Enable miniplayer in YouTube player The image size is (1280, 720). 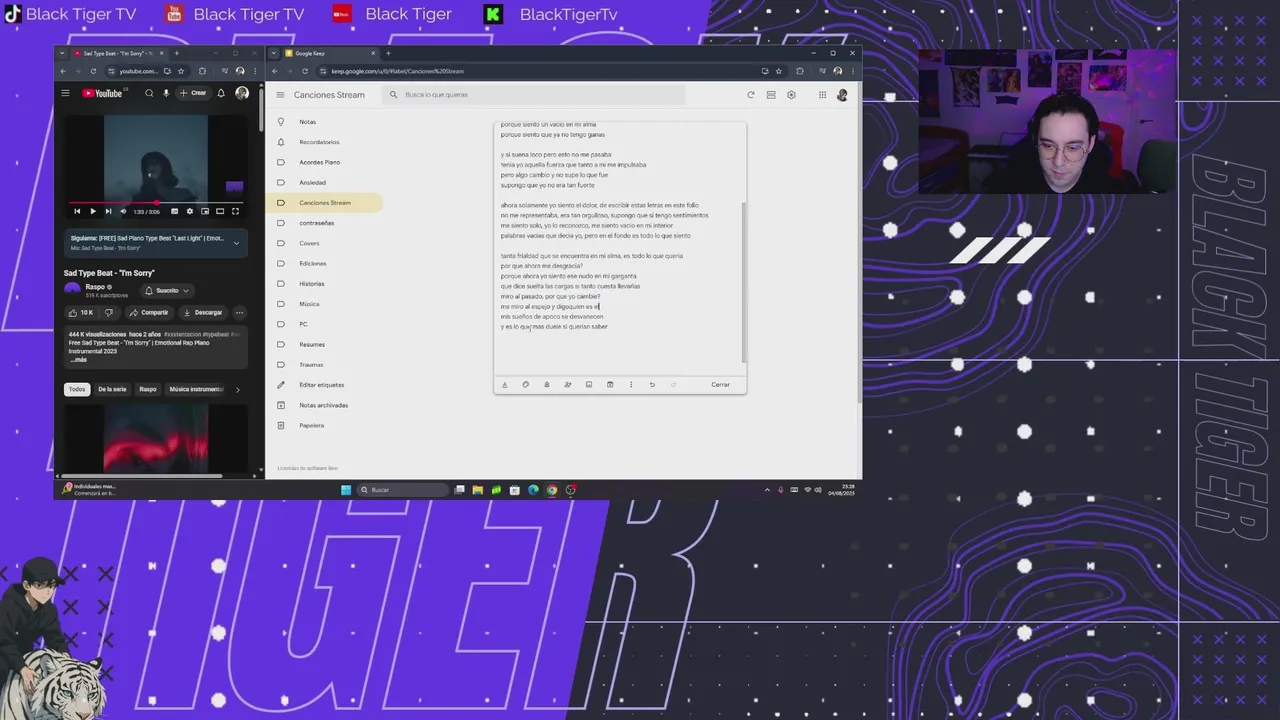pyautogui.click(x=205, y=211)
